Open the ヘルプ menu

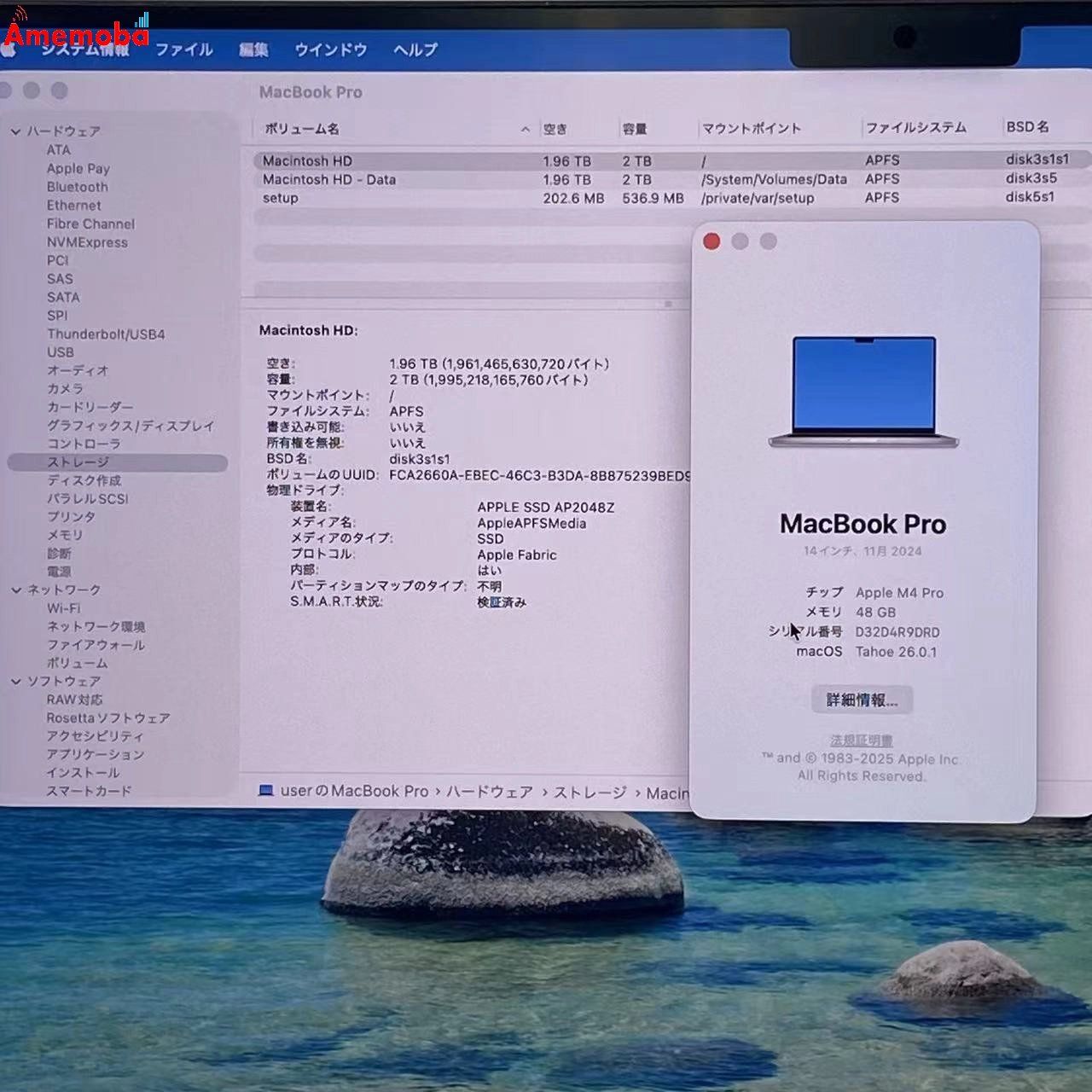415,49
